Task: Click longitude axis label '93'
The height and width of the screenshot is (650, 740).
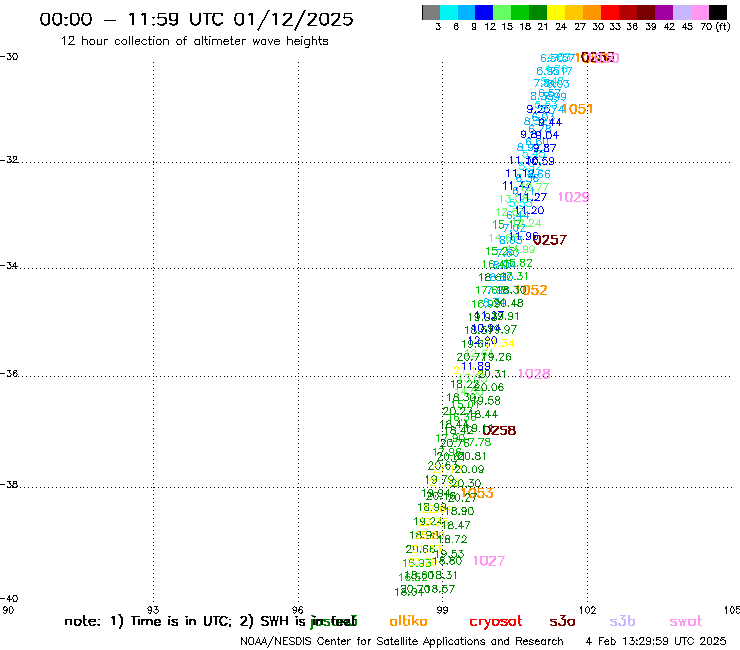Action: point(153,610)
